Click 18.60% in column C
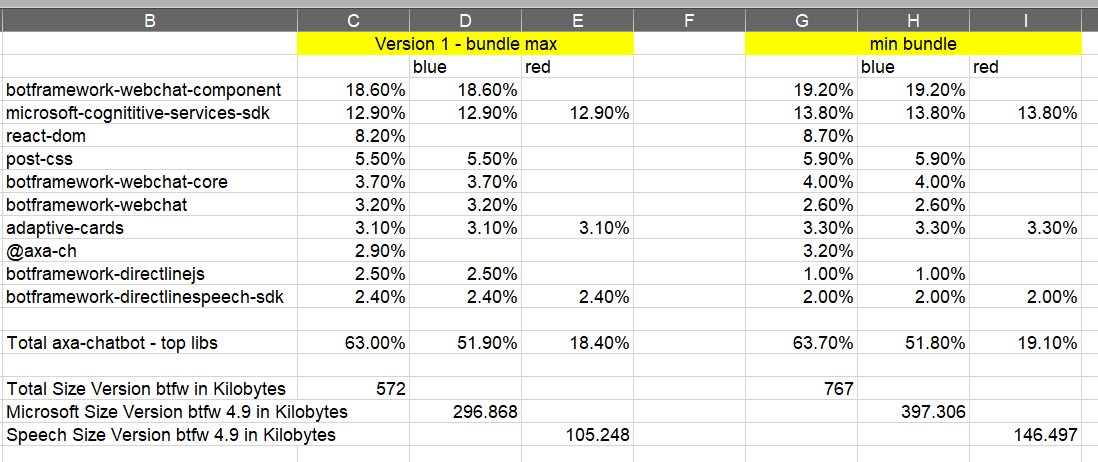The height and width of the screenshot is (462, 1098). point(375,90)
